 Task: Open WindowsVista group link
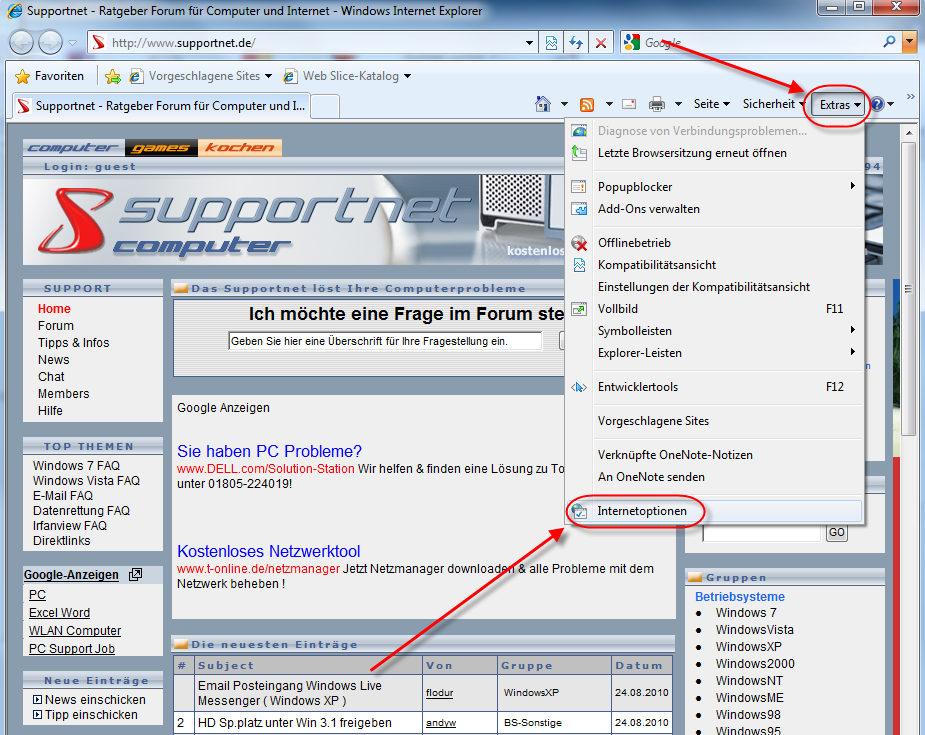[755, 630]
